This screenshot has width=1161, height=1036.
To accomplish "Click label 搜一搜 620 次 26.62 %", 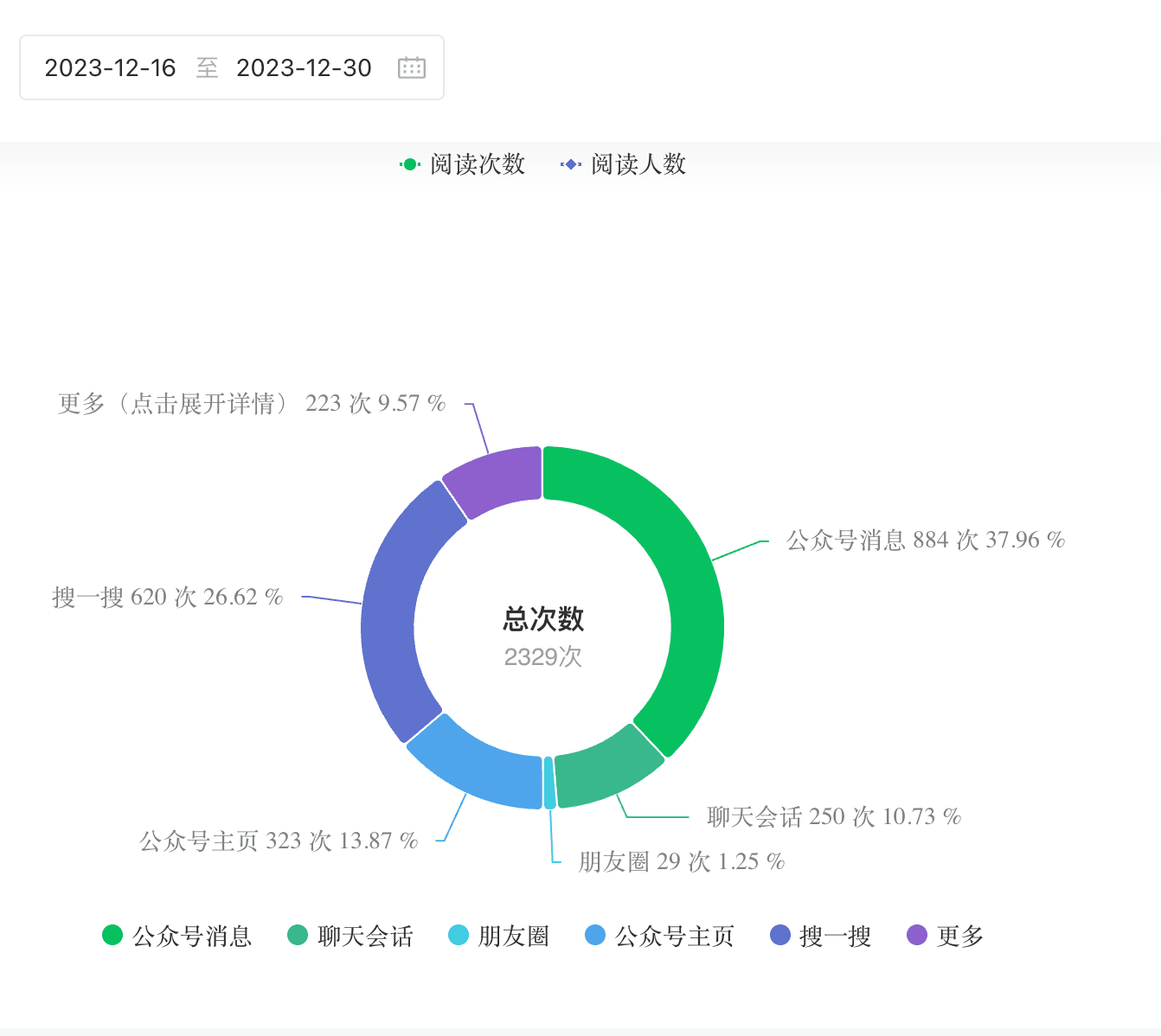I will (x=168, y=597).
